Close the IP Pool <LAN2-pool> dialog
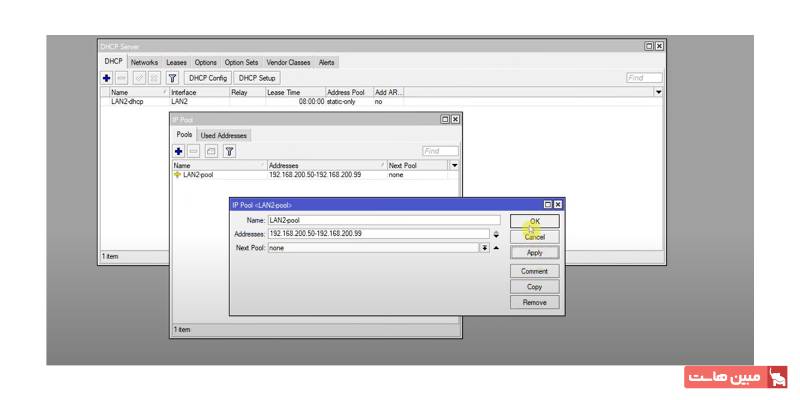800x400 pixels. pos(558,205)
